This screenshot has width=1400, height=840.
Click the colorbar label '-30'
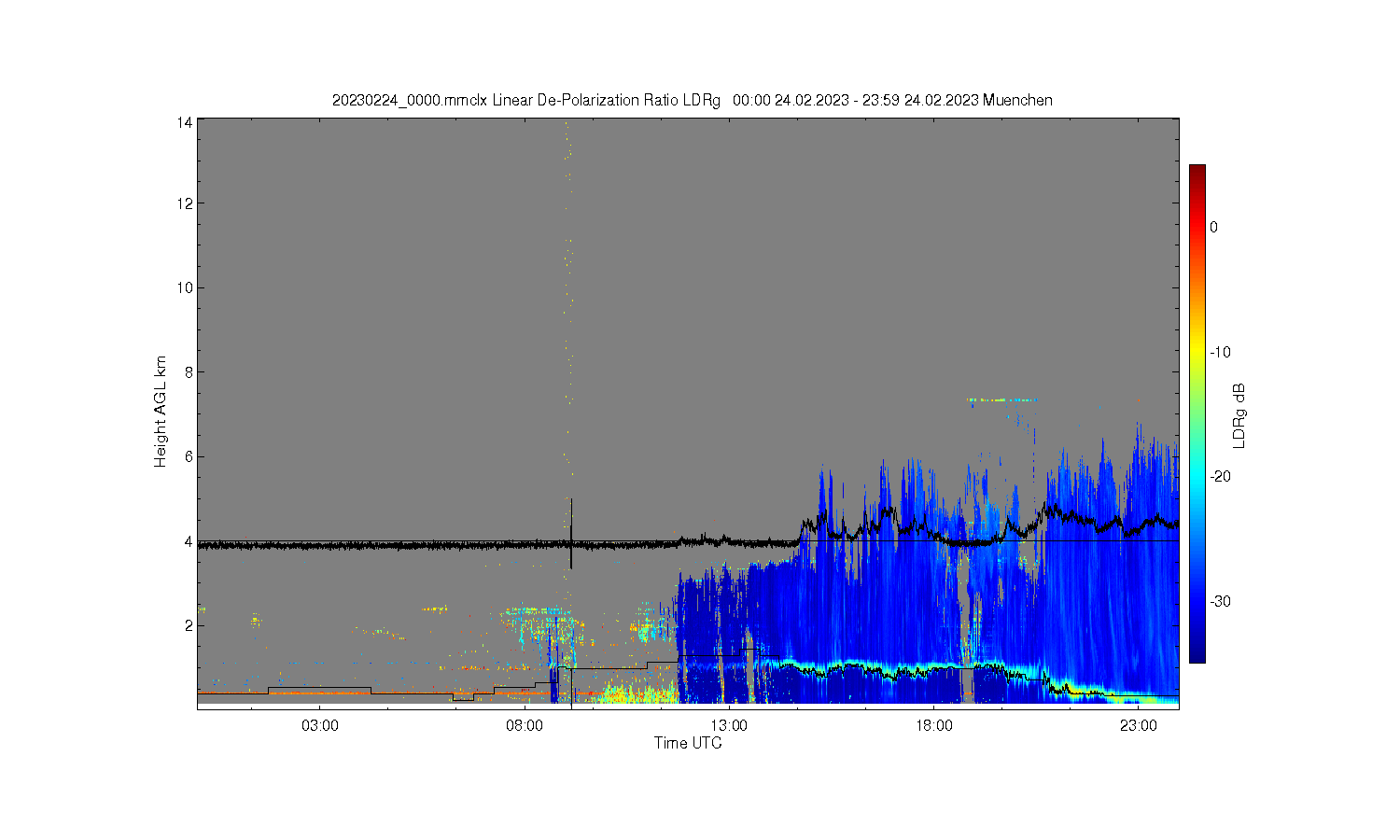point(1220,601)
